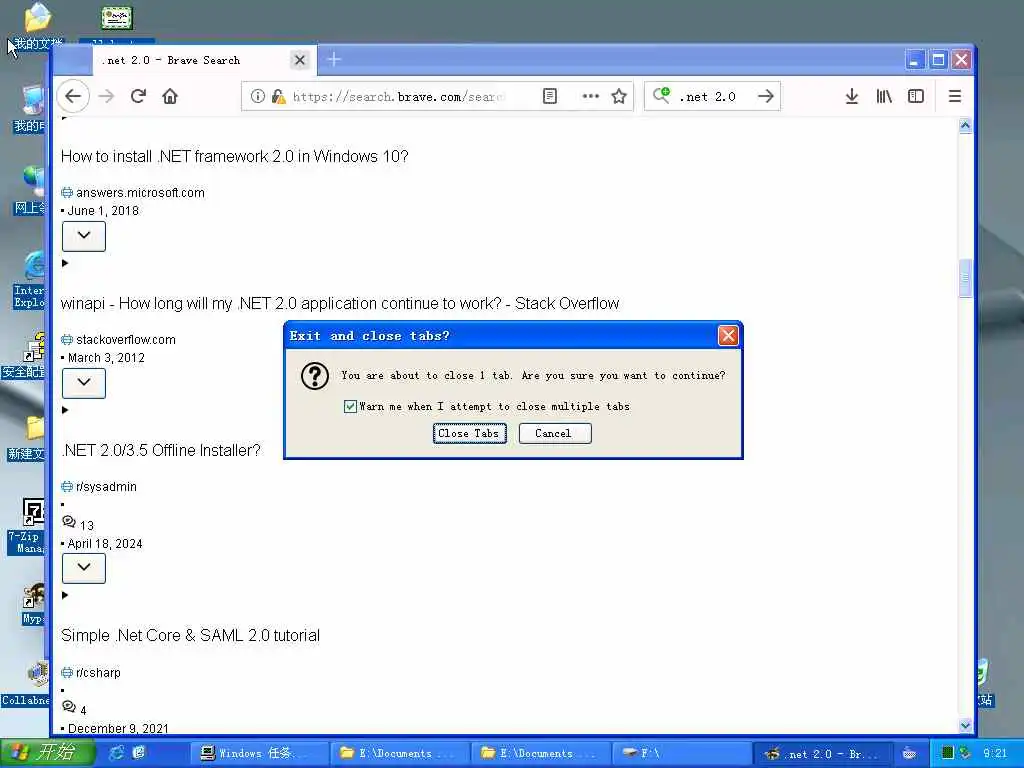This screenshot has width=1024, height=768.
Task: Click the stackoverflow.com source label
Action: [x=125, y=340]
